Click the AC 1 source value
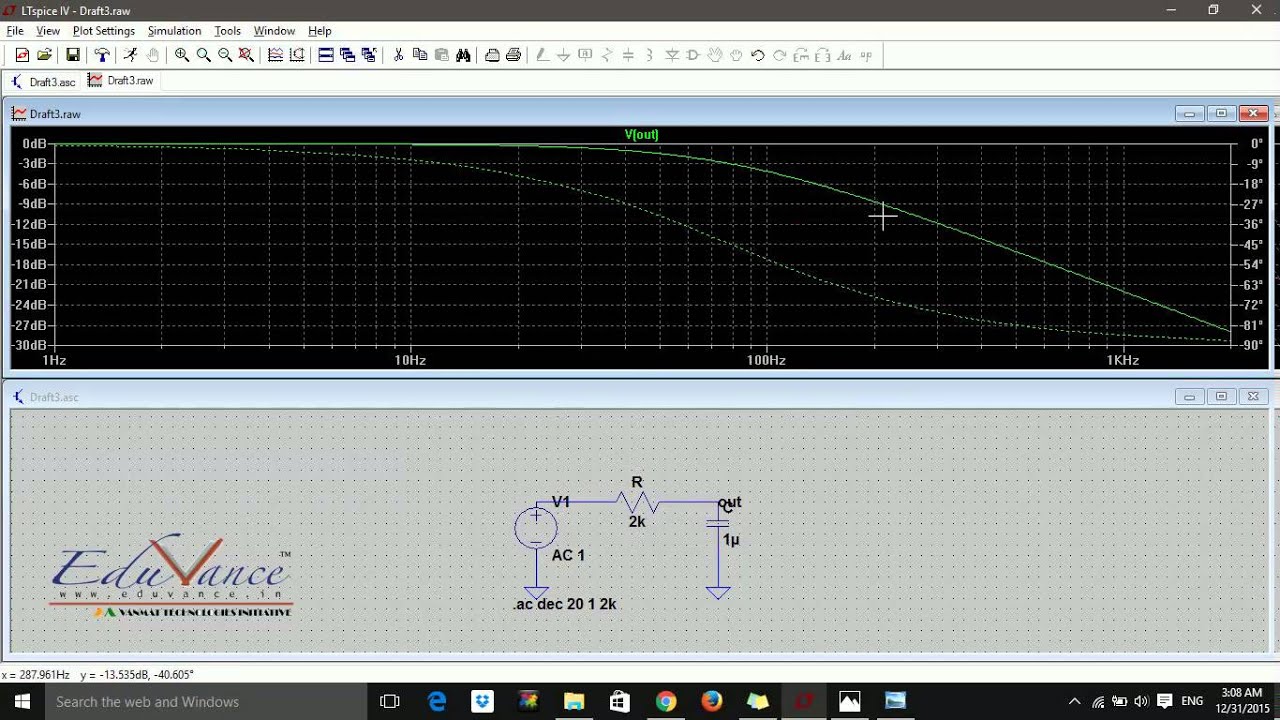 tap(568, 555)
